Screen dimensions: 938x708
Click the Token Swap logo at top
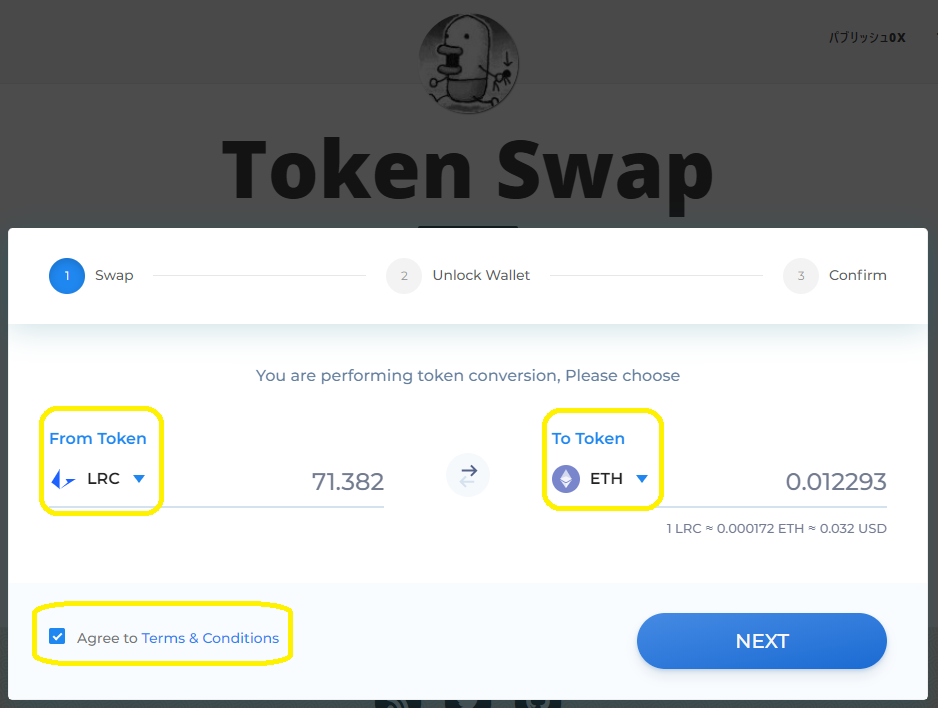pyautogui.click(x=468, y=62)
